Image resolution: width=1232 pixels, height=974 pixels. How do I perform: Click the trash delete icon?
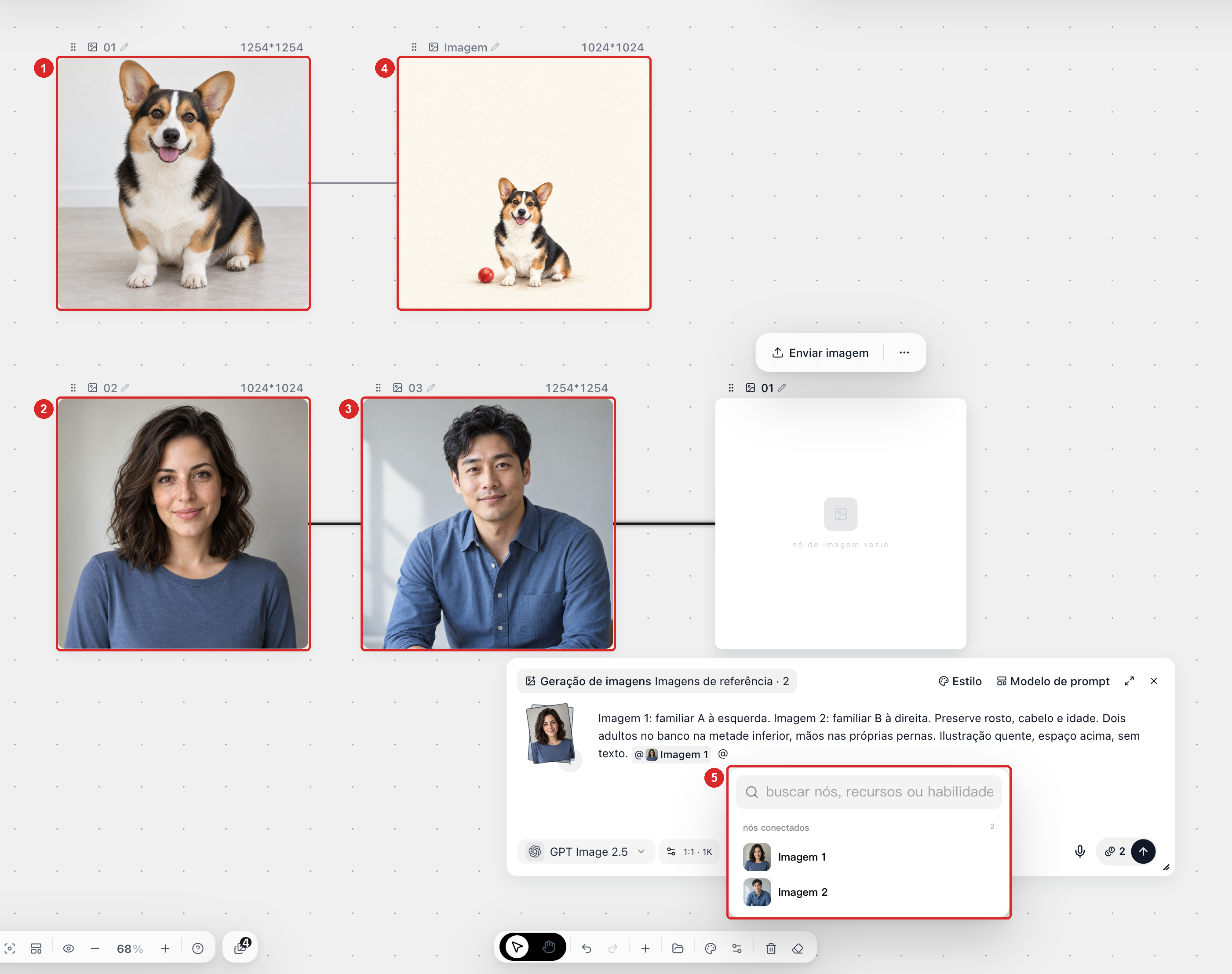tap(771, 949)
